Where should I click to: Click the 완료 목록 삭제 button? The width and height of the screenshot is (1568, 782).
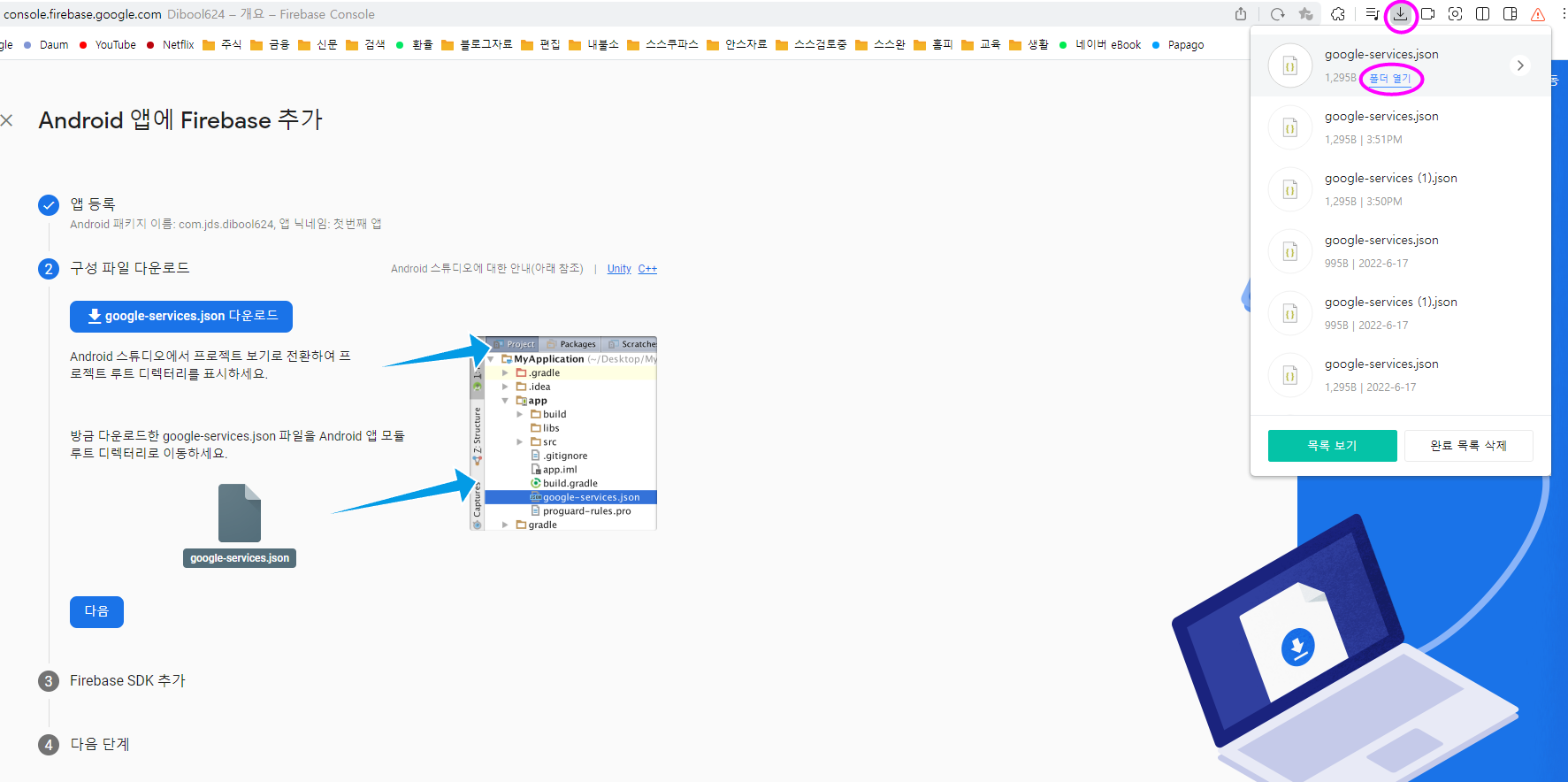[1469, 446]
